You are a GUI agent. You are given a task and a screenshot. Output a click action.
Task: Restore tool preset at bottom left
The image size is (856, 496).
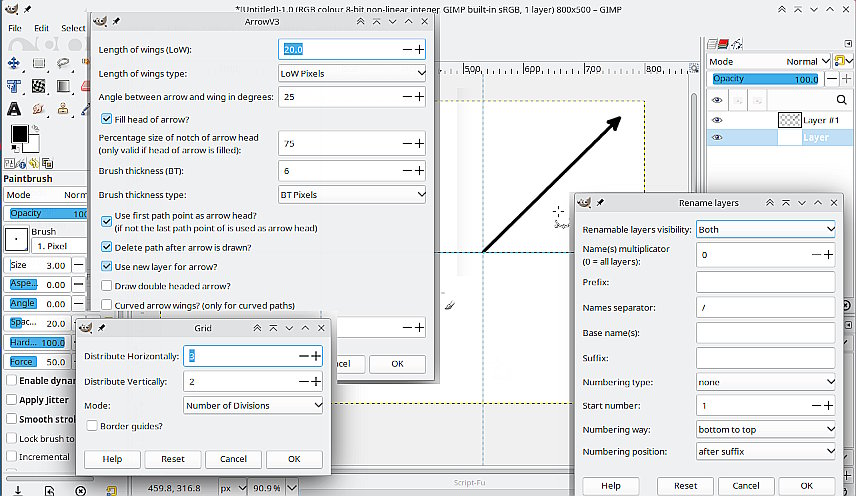49,491
